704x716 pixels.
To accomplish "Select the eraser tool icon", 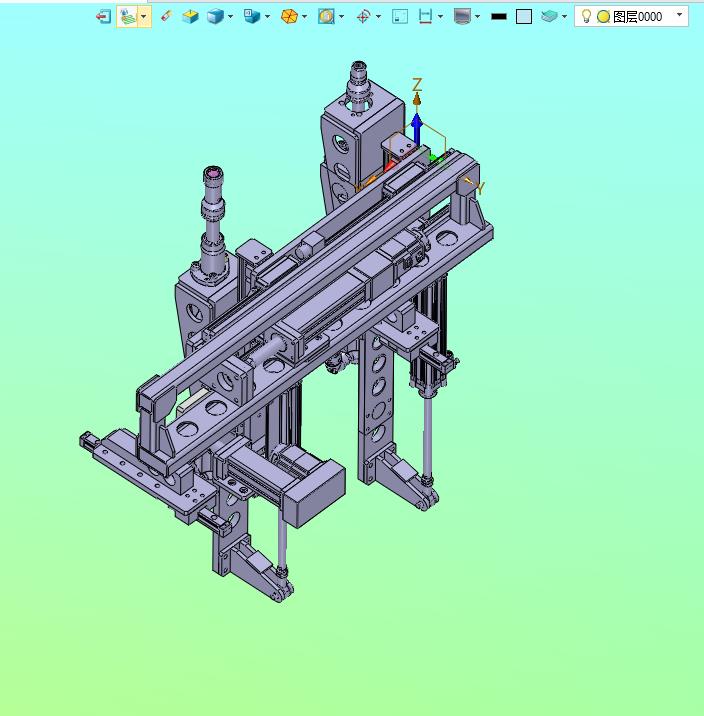I will [x=167, y=16].
